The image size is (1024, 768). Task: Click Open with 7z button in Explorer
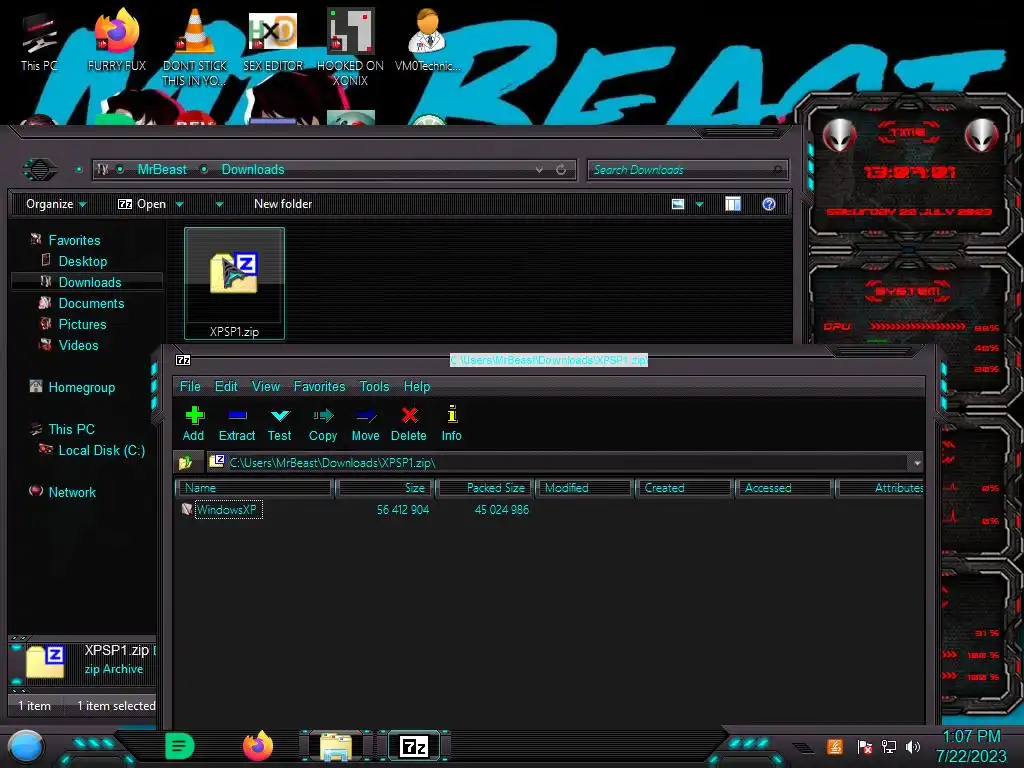coord(142,204)
